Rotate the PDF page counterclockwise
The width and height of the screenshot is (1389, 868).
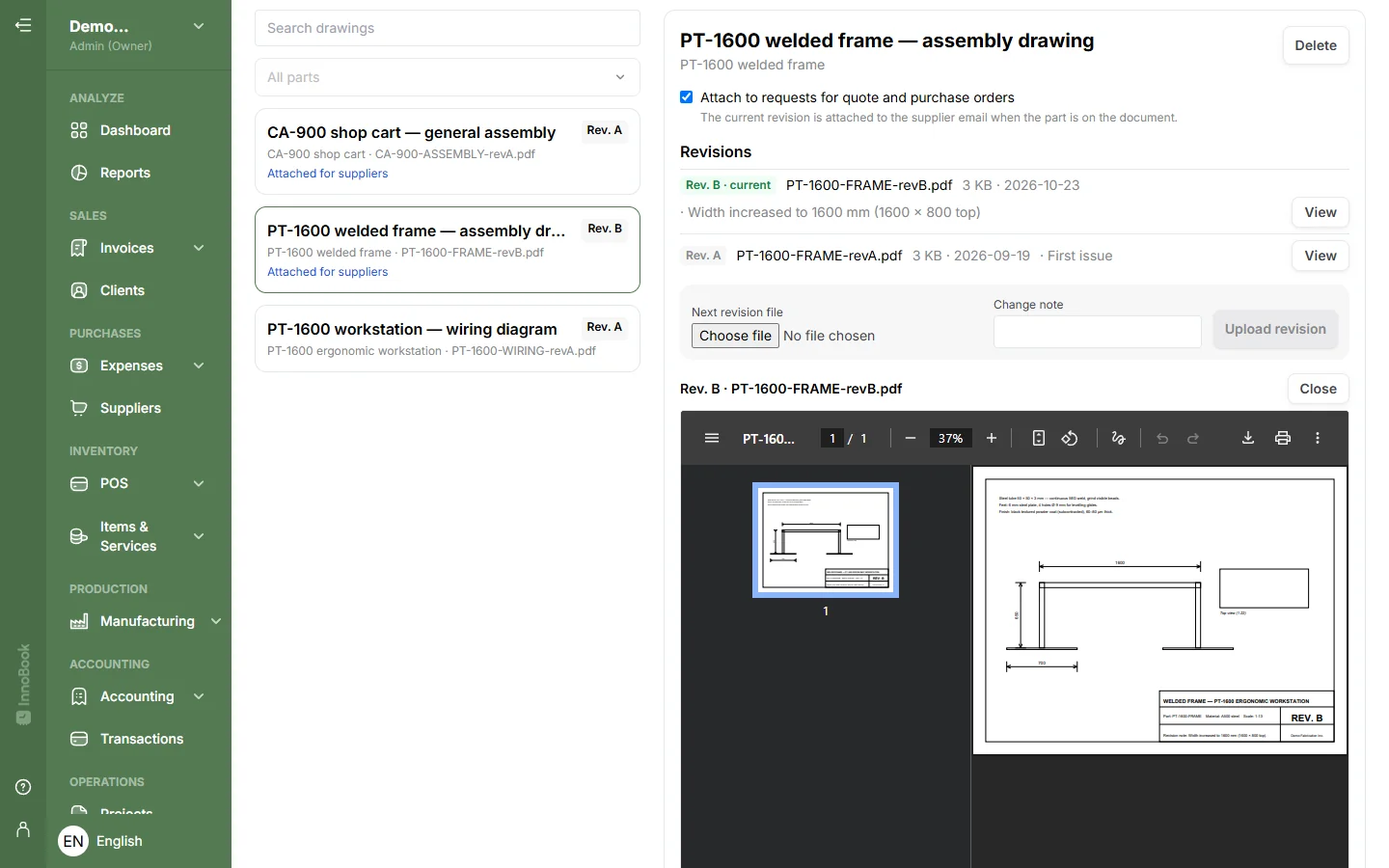[1070, 438]
